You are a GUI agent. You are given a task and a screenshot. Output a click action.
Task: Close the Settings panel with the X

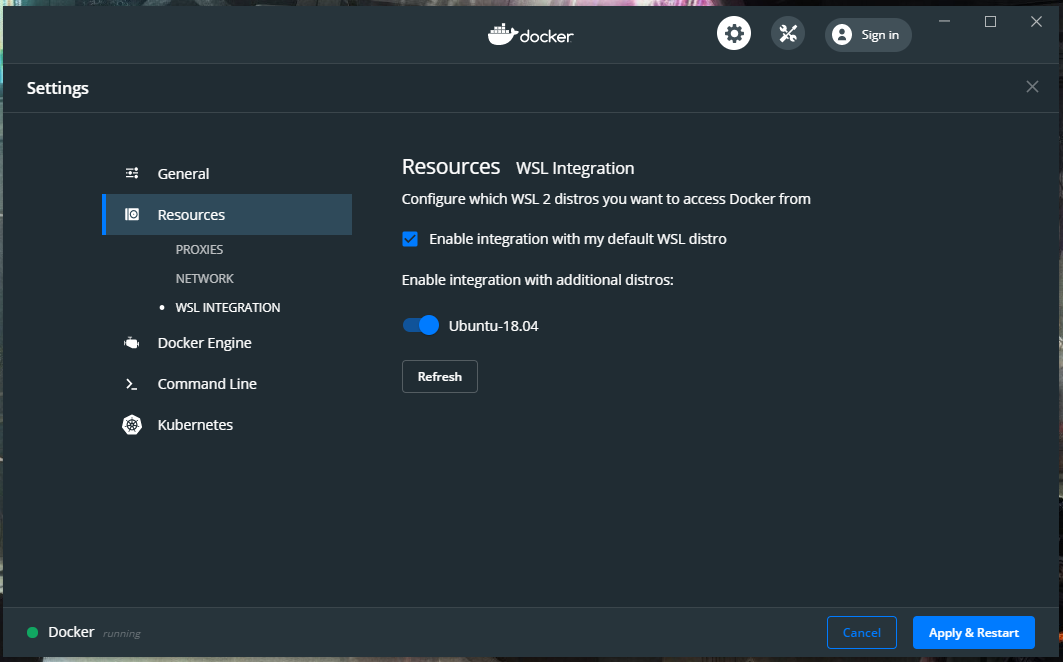(x=1032, y=87)
